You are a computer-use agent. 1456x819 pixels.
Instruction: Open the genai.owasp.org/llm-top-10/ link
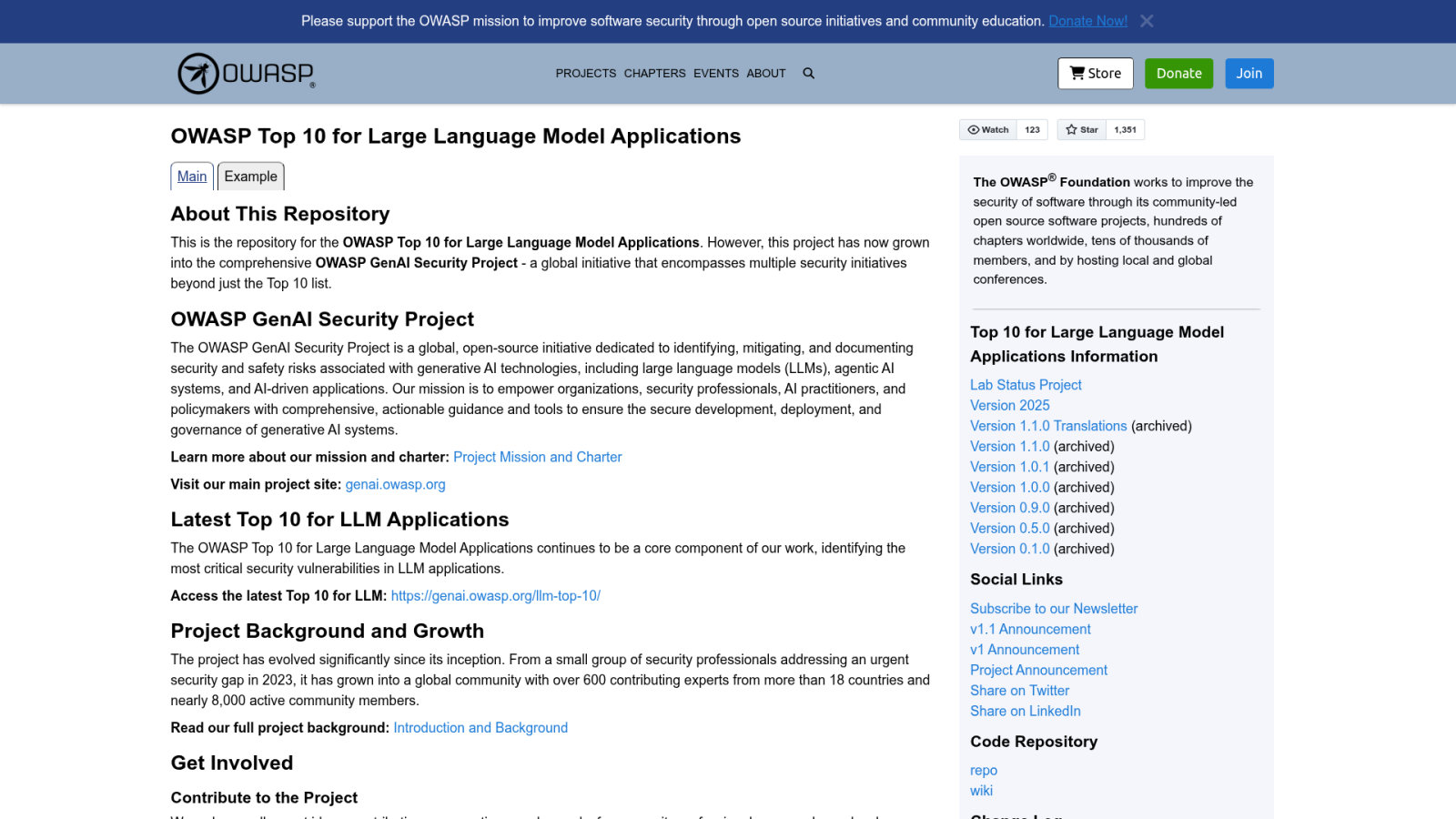496,596
